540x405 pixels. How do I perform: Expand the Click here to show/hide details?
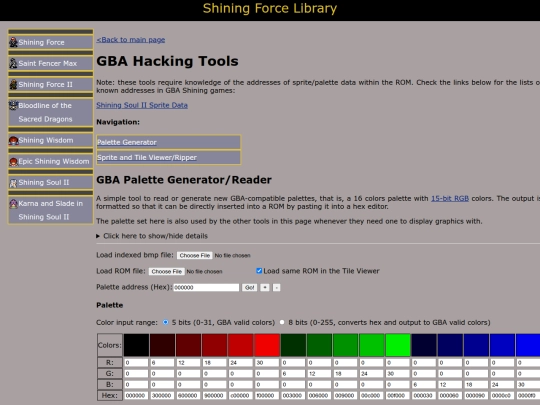[152, 236]
